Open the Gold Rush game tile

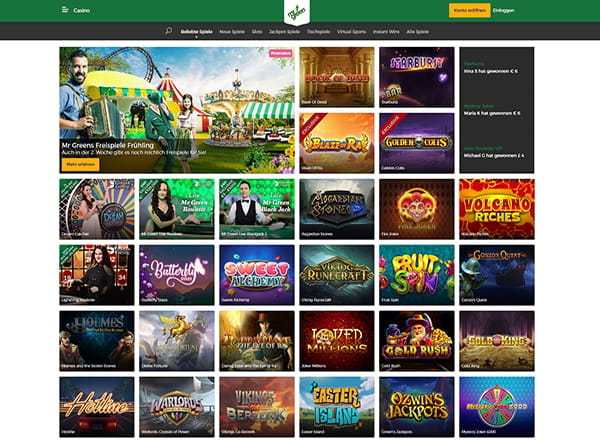click(x=417, y=341)
